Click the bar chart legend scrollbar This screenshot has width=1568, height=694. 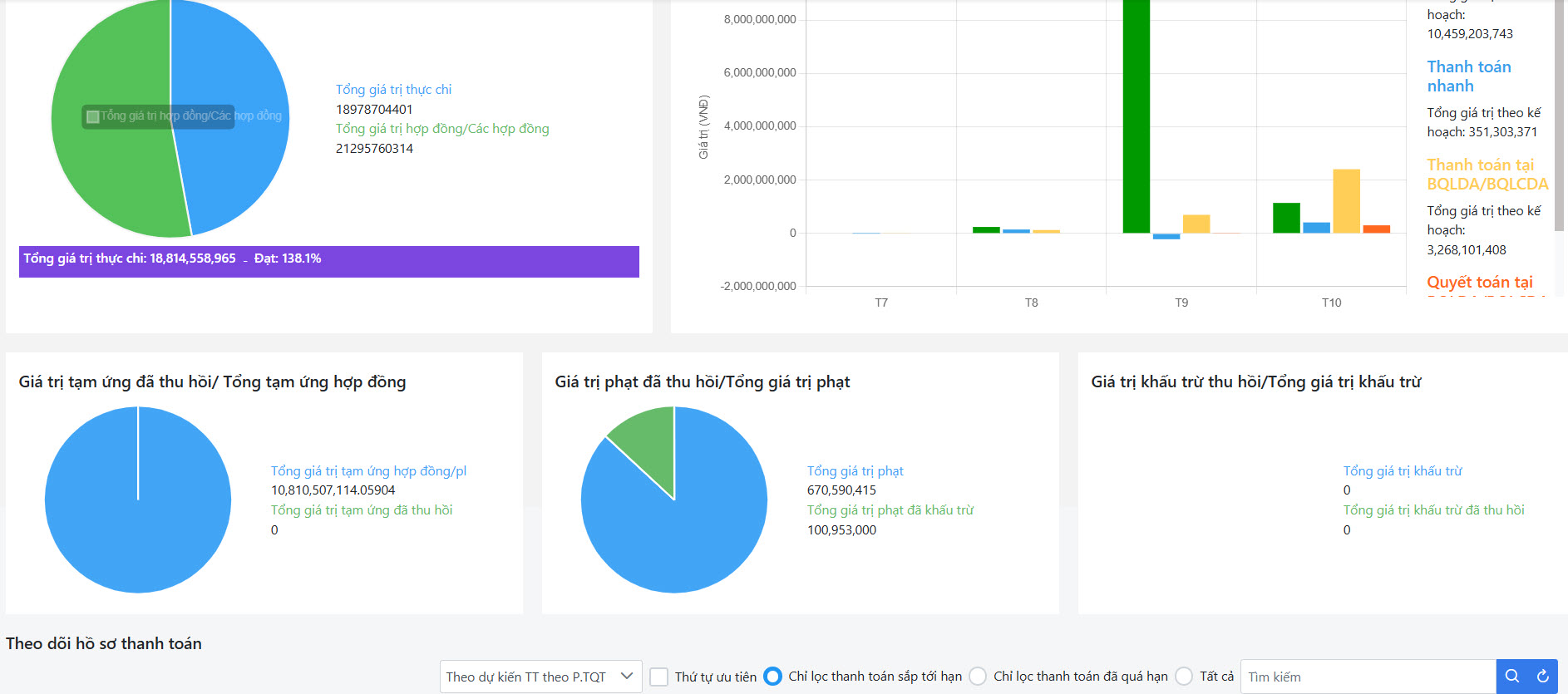click(x=1560, y=116)
